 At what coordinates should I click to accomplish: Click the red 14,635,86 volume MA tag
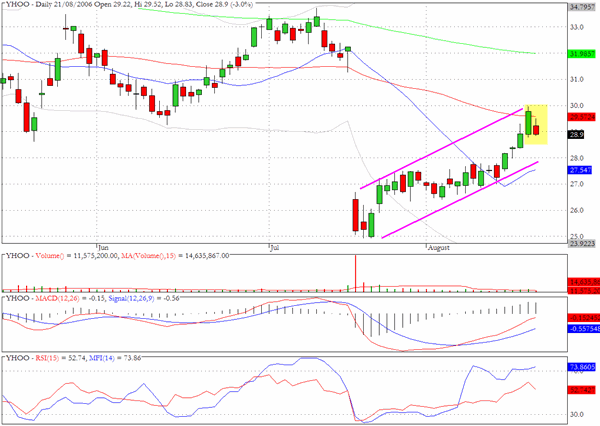pos(582,282)
